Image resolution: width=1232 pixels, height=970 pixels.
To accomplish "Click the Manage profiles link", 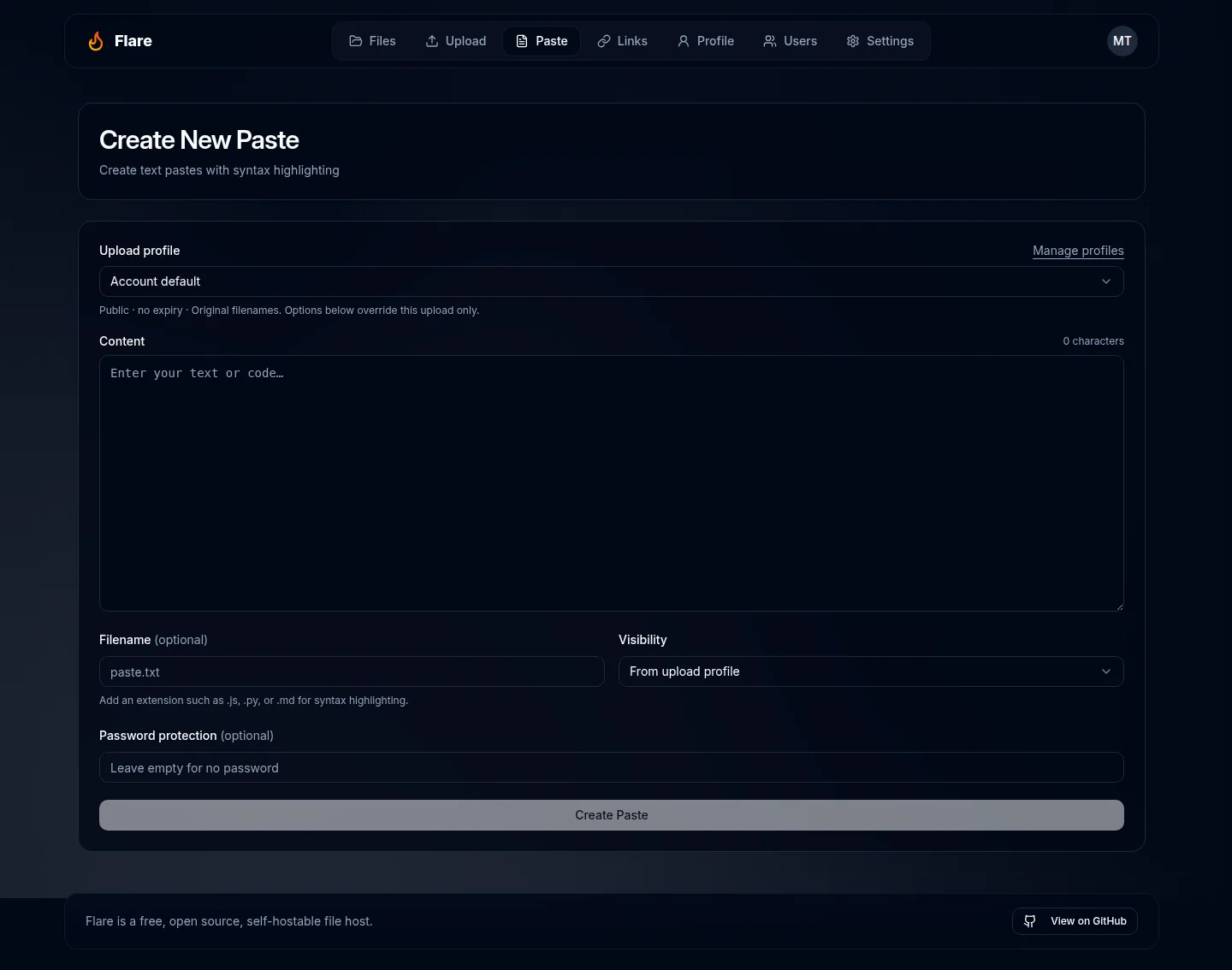I will [1078, 251].
